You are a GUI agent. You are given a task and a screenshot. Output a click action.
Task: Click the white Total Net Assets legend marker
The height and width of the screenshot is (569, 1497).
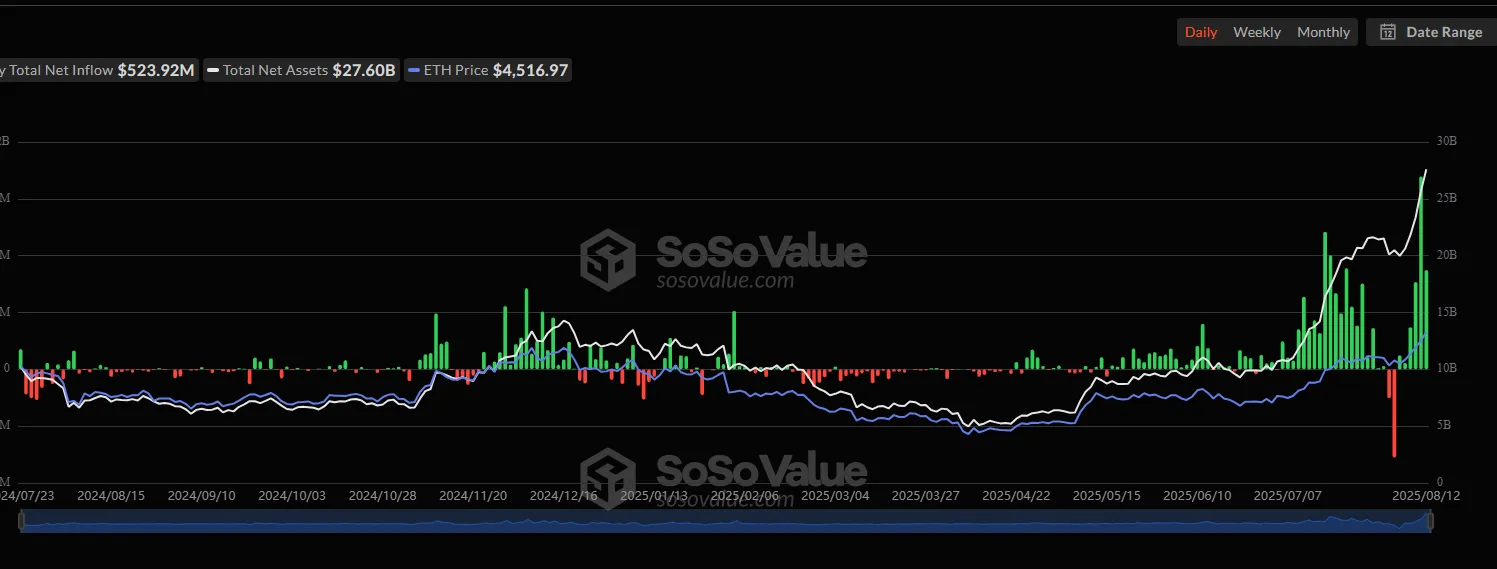pos(213,71)
